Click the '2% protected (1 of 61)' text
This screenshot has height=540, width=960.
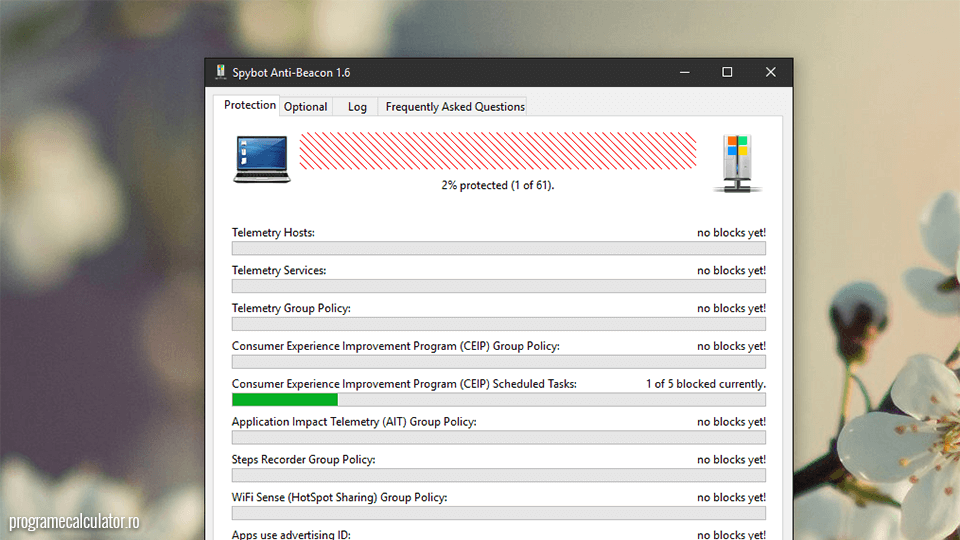coord(498,186)
